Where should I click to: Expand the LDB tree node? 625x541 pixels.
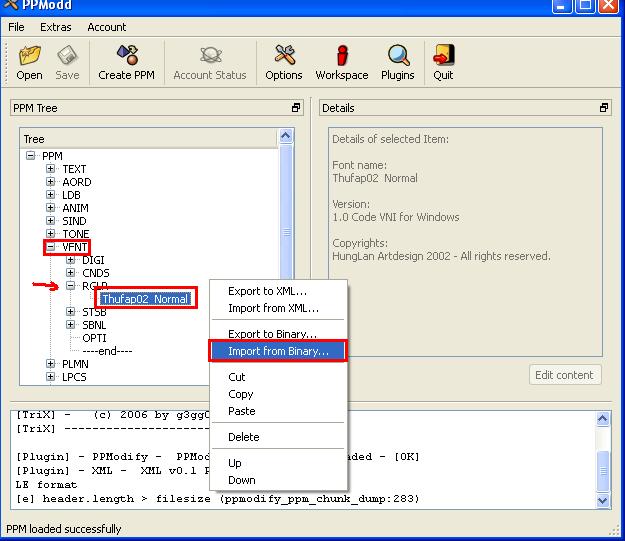pos(50,195)
